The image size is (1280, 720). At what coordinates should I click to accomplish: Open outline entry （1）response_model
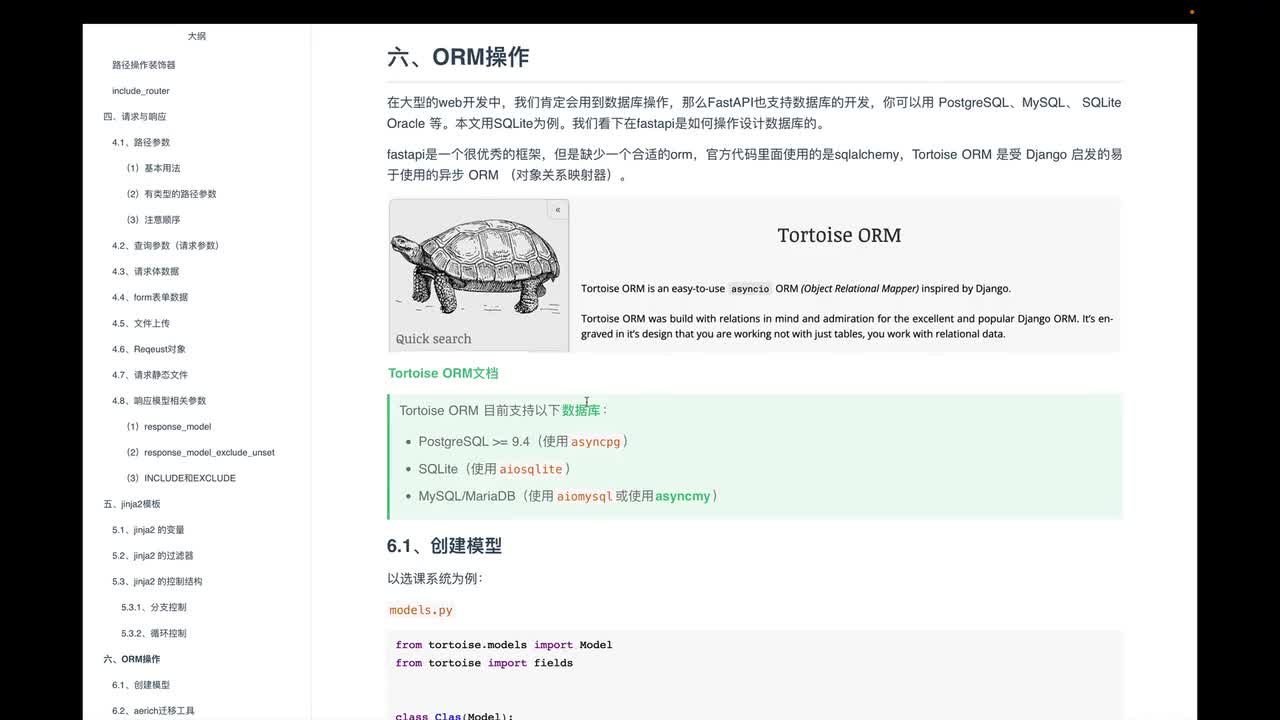point(167,427)
